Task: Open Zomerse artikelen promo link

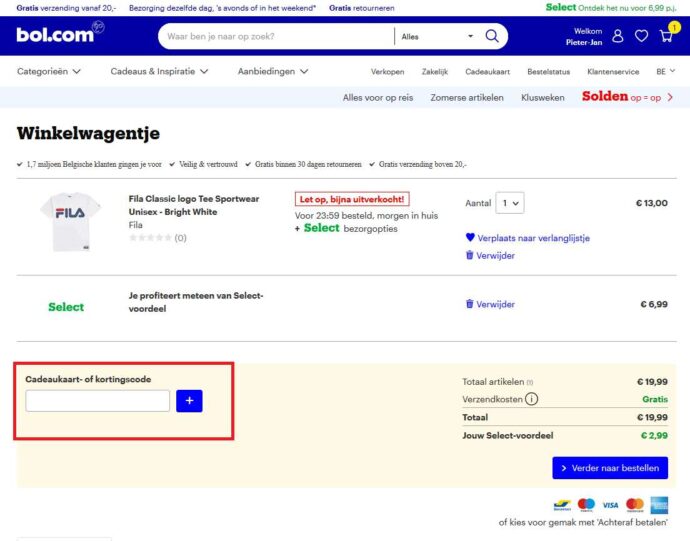Action: click(x=467, y=98)
